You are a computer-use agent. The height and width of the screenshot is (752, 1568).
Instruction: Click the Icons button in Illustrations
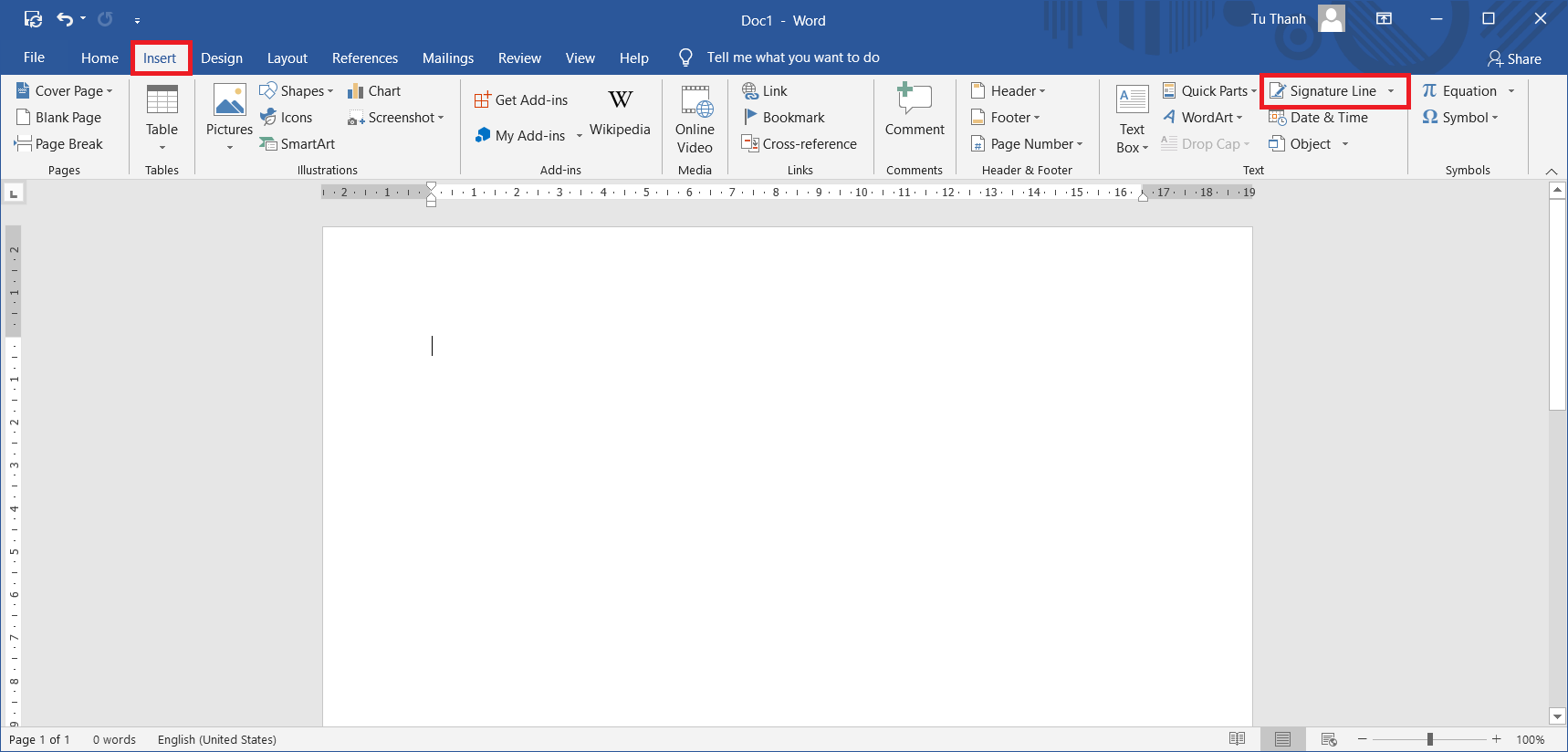[x=287, y=118]
